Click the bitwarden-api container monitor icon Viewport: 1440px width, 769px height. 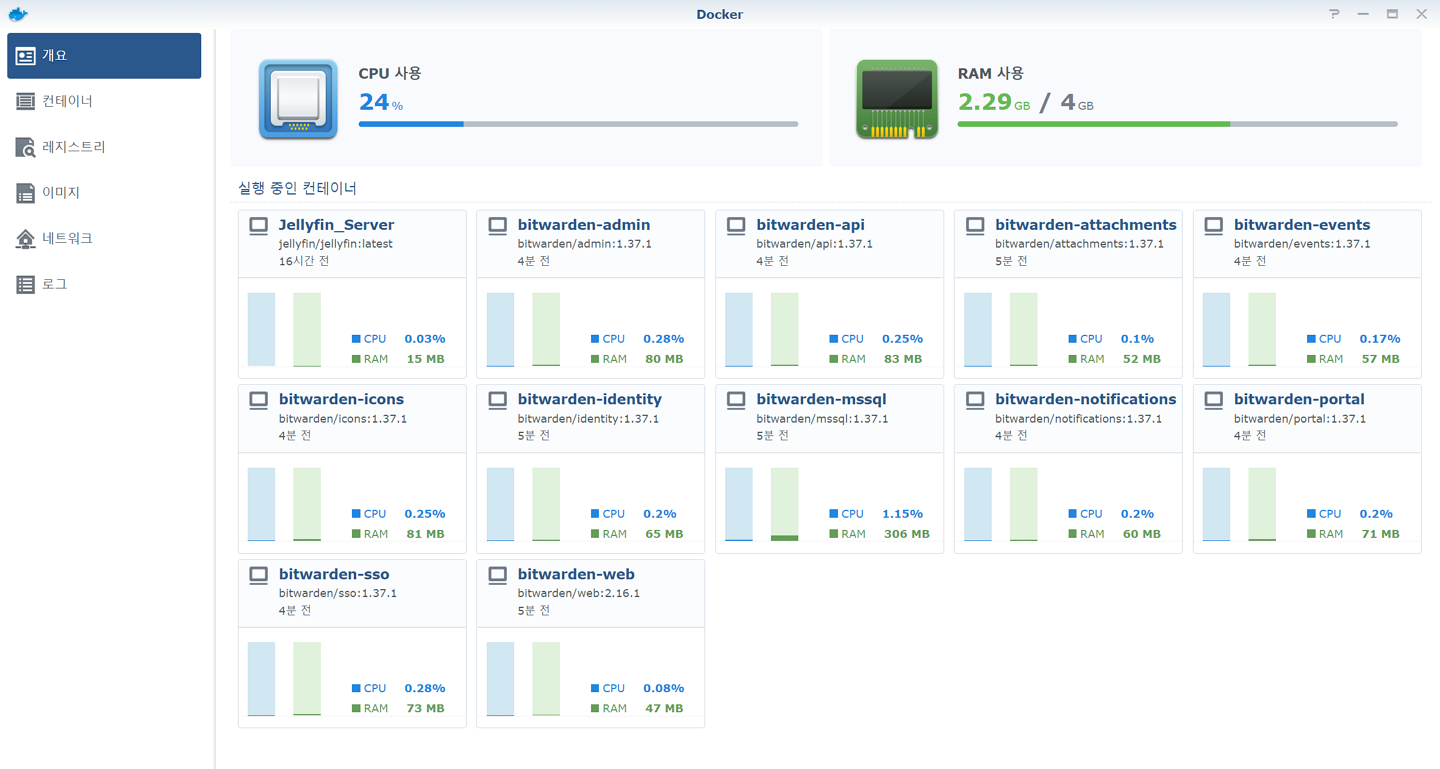(x=737, y=226)
